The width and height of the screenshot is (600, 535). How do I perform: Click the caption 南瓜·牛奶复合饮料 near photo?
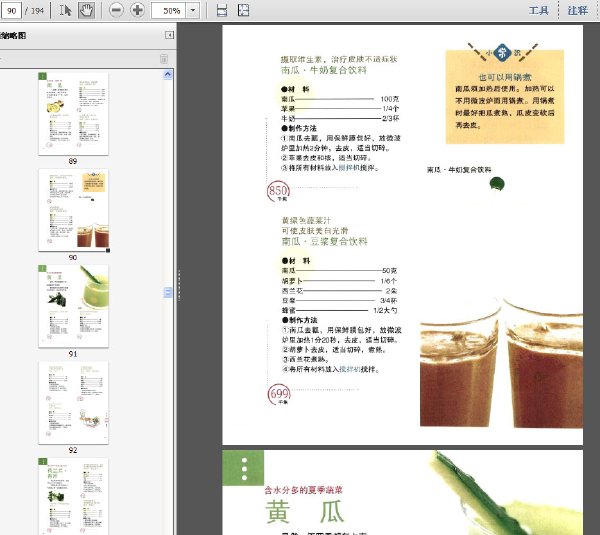click(x=459, y=170)
